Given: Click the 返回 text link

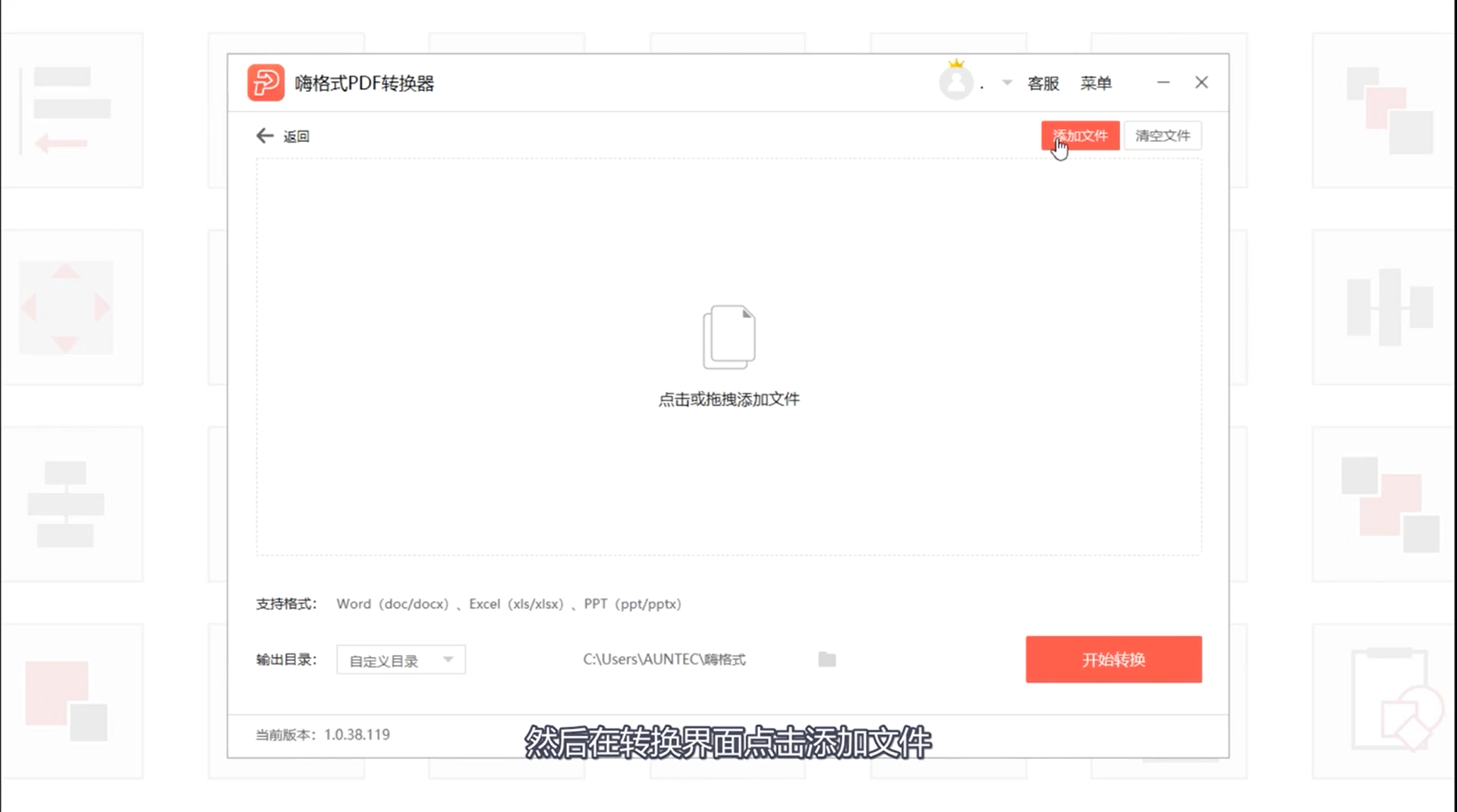Looking at the screenshot, I should 297,137.
